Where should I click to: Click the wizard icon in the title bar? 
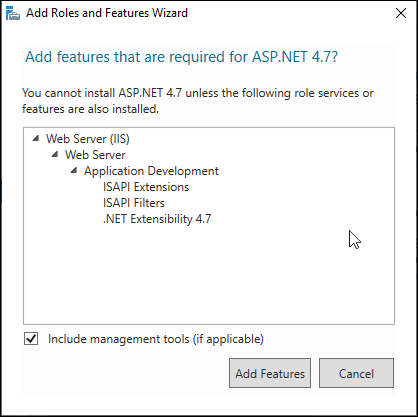(13, 13)
